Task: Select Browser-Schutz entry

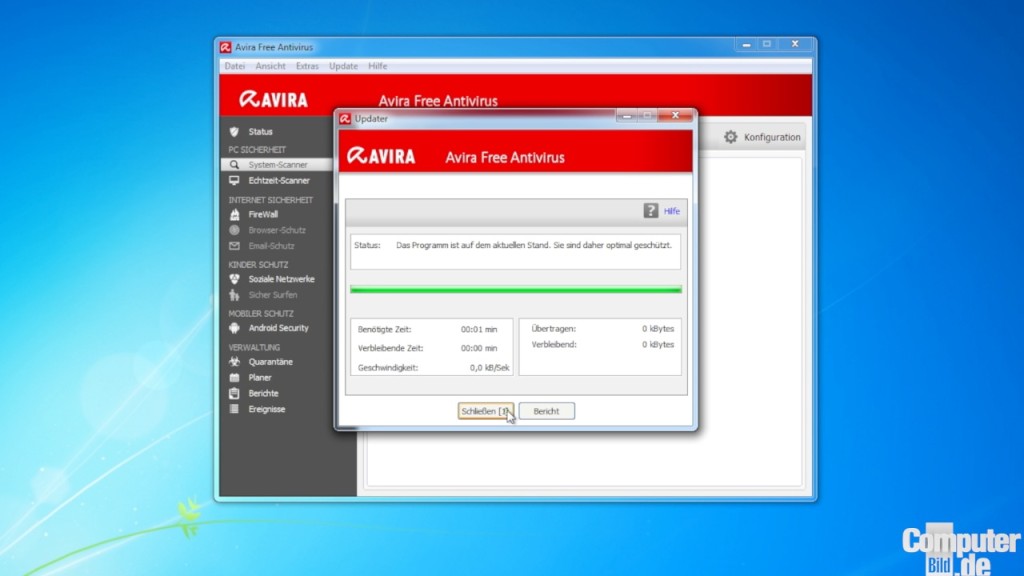Action: tap(277, 230)
